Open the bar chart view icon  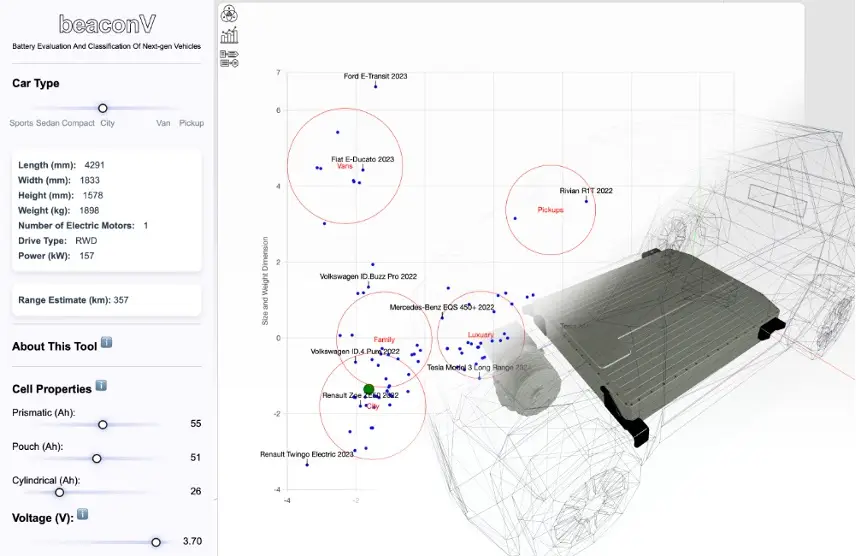pyautogui.click(x=229, y=35)
